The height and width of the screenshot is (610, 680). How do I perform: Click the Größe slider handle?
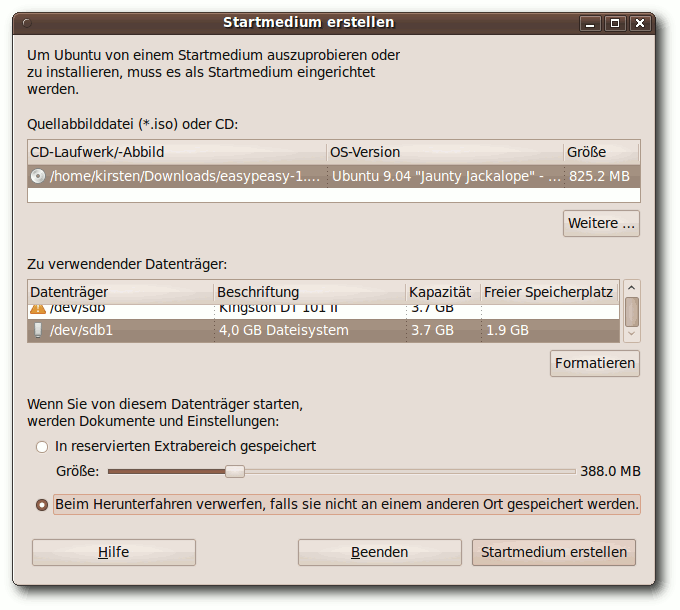coord(235,471)
